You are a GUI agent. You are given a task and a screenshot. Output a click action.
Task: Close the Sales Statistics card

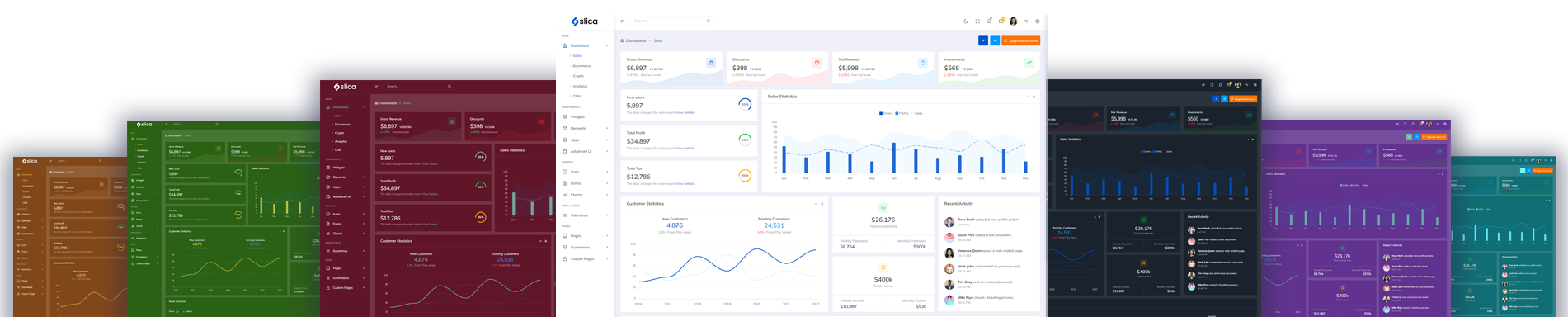[x=1034, y=97]
